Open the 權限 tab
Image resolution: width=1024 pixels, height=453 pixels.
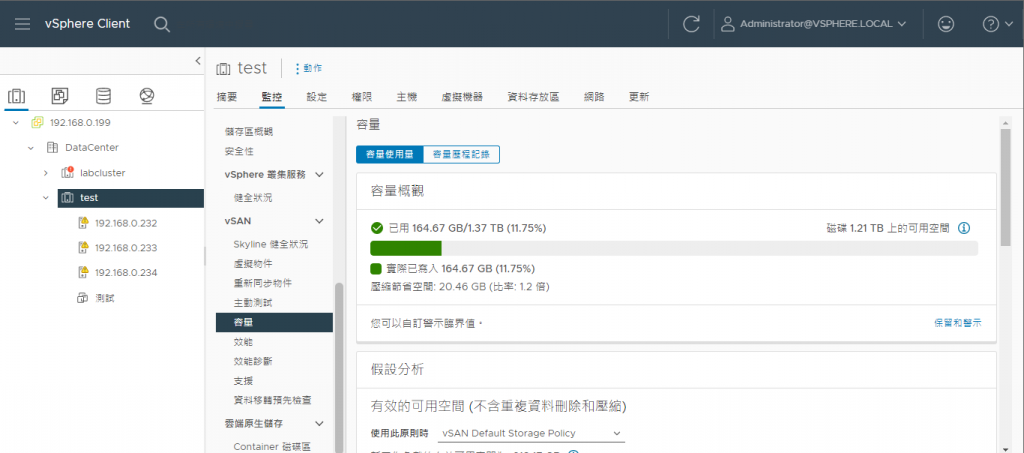(362, 97)
